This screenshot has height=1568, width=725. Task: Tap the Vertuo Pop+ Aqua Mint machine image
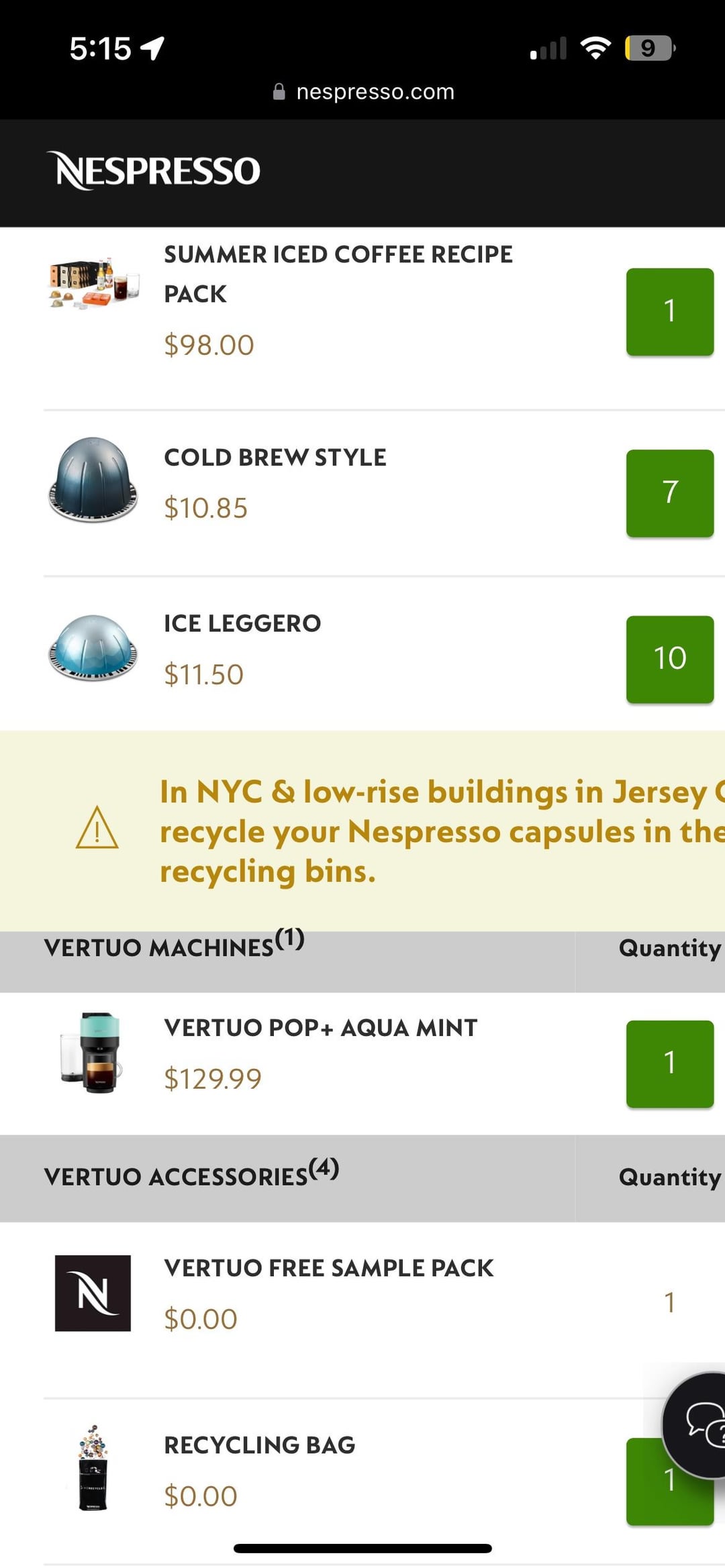coord(93,1053)
